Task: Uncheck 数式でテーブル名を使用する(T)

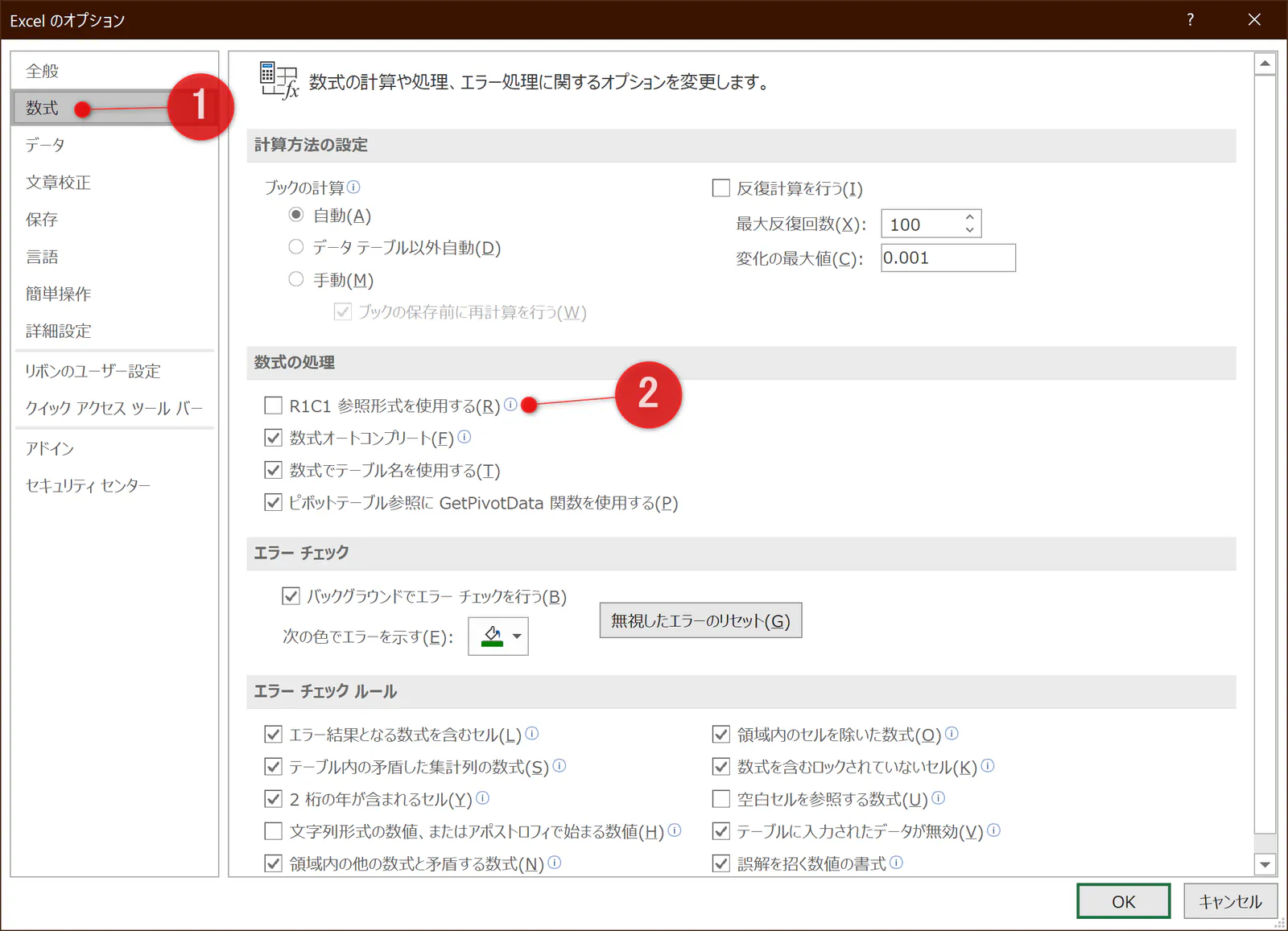Action: (x=274, y=470)
